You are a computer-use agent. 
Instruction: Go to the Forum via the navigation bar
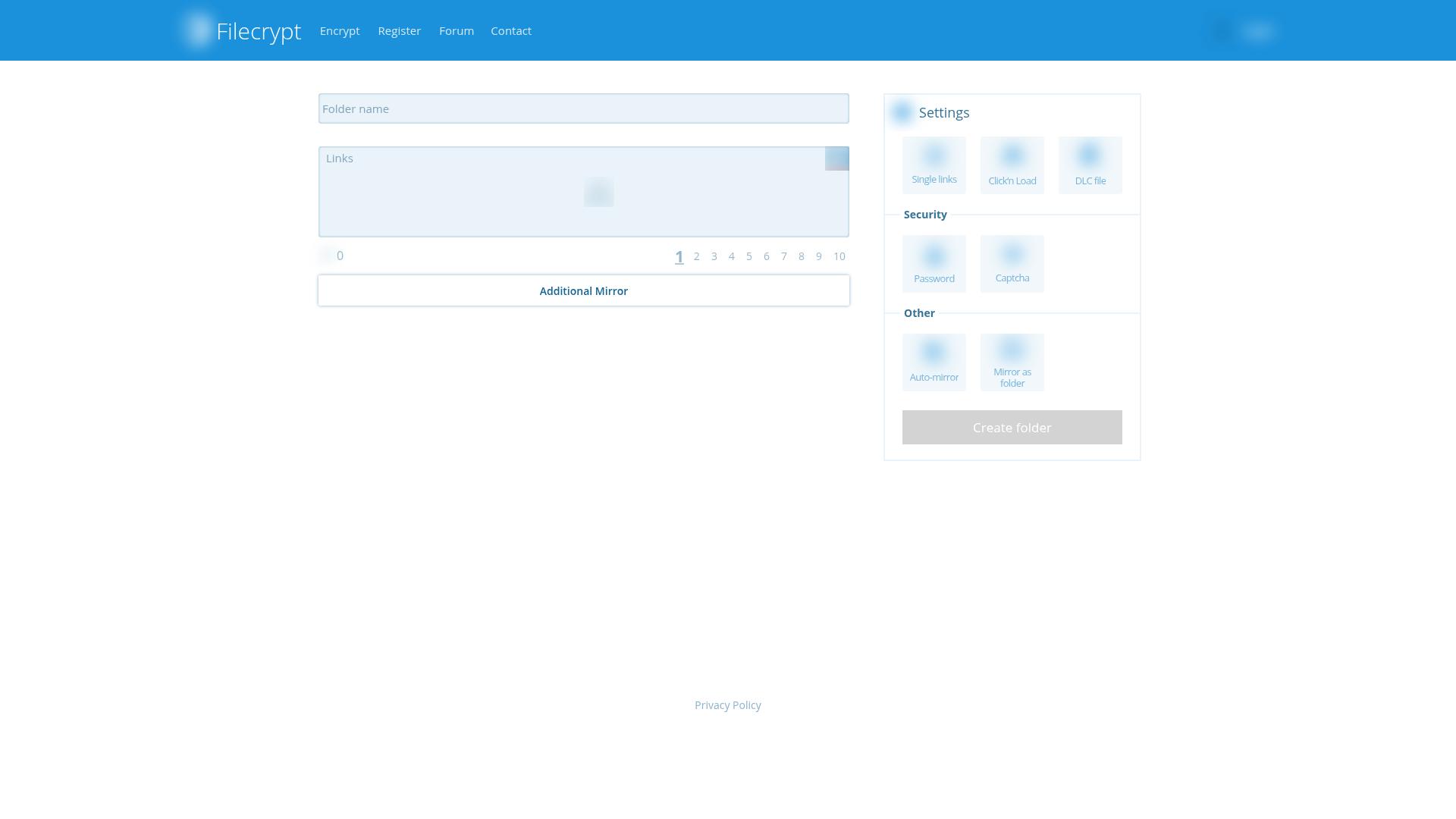[x=456, y=30]
